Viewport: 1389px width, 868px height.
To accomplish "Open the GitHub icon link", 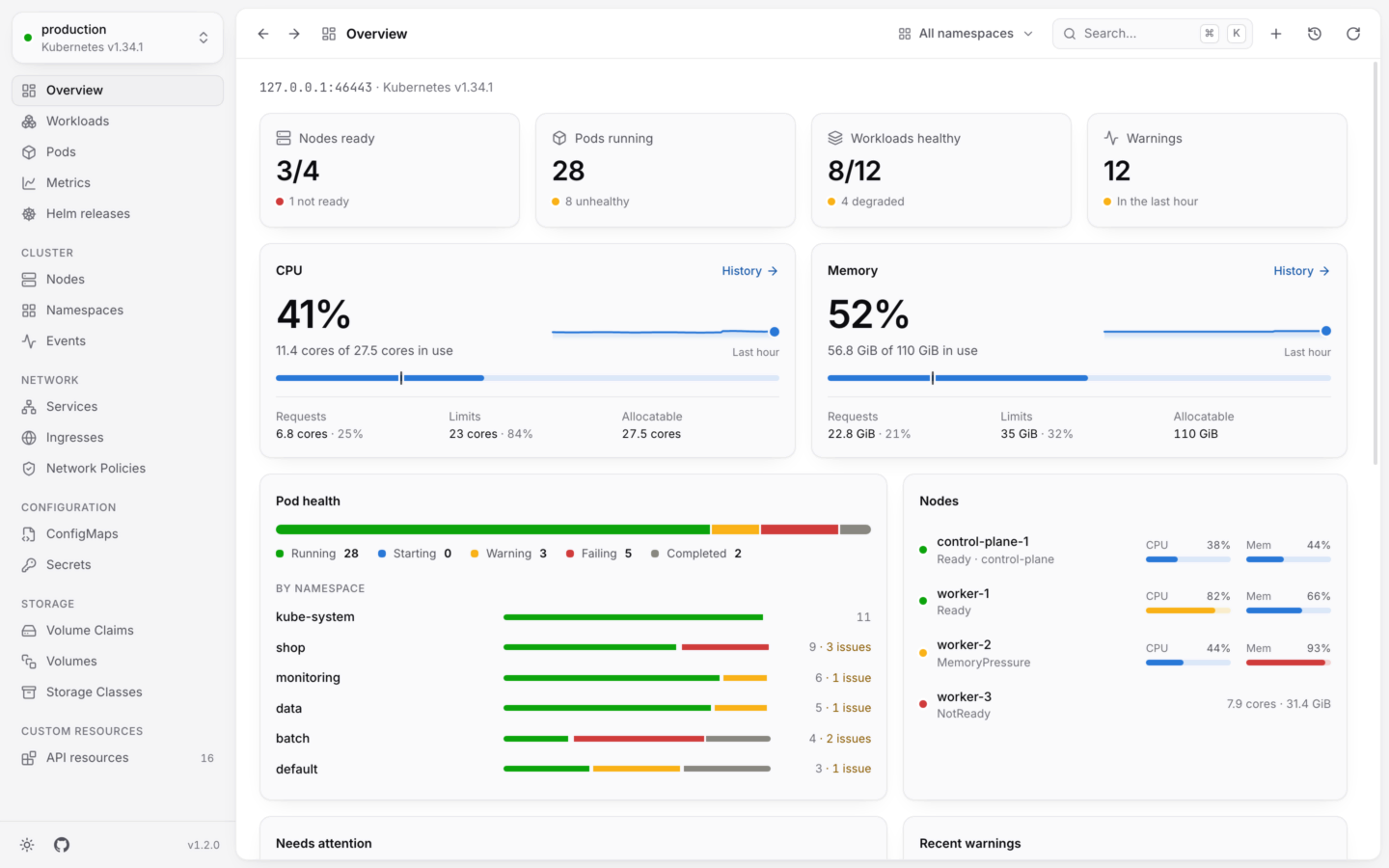I will point(62,845).
